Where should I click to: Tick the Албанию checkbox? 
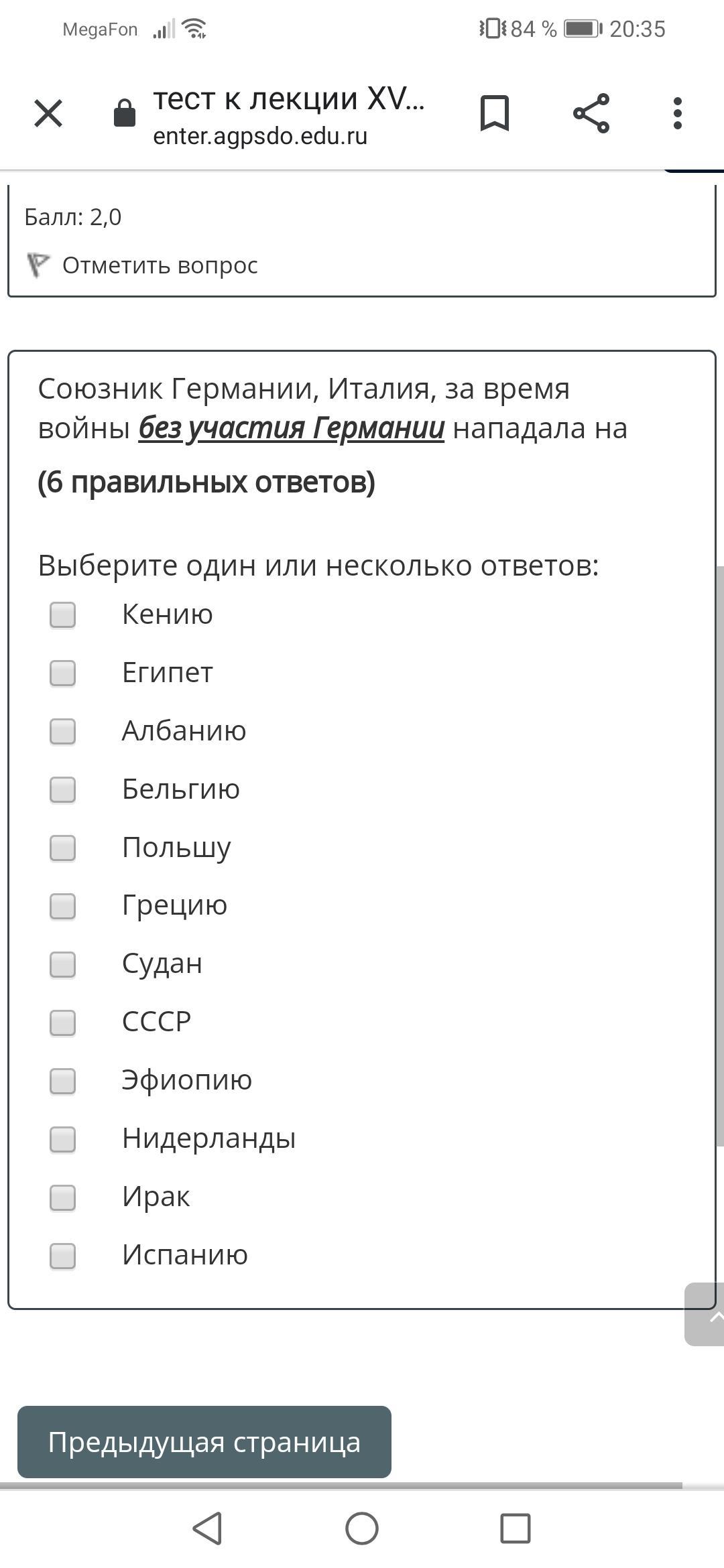[x=63, y=731]
